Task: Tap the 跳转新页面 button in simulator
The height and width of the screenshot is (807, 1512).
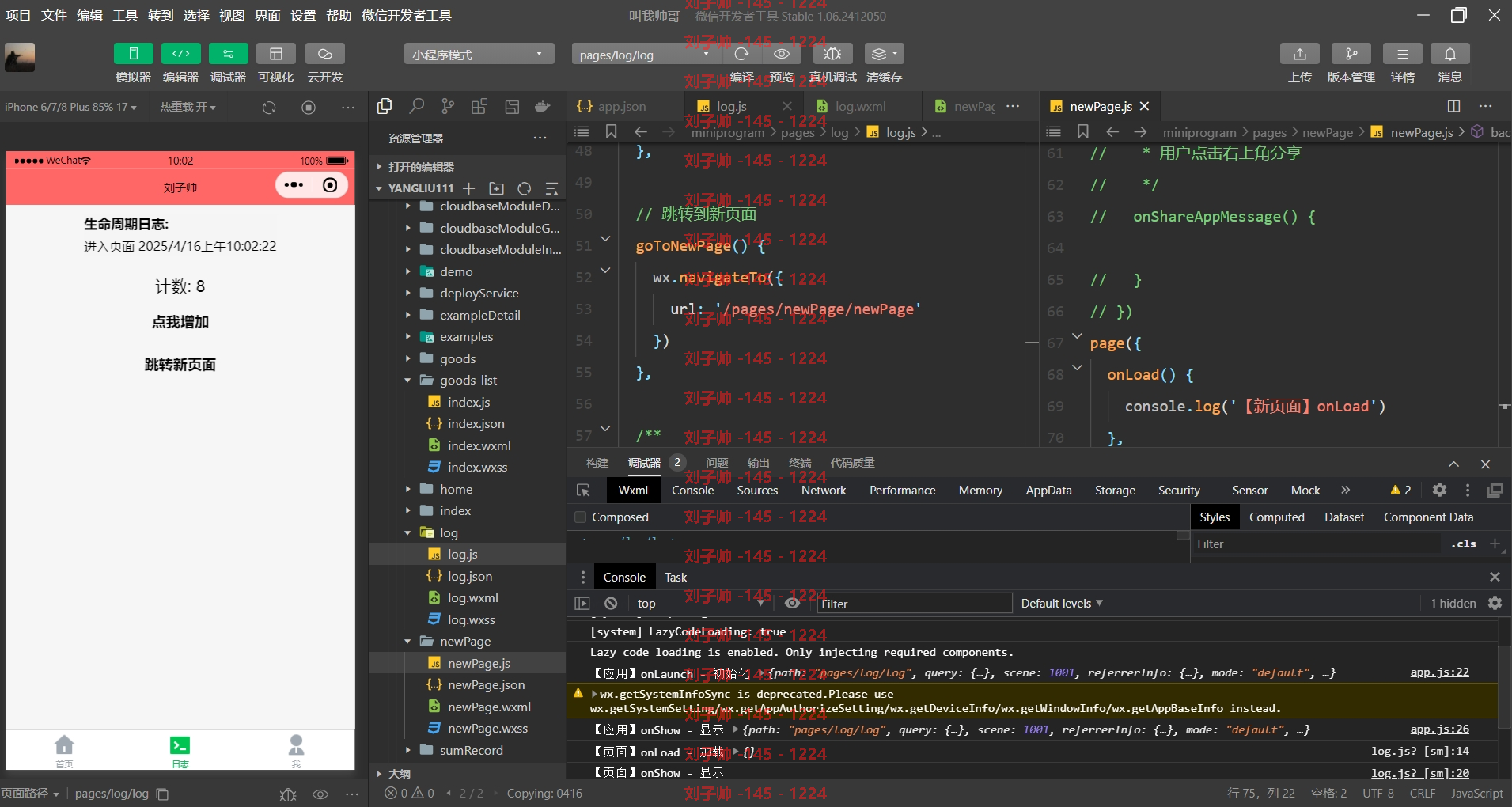Action: point(180,365)
